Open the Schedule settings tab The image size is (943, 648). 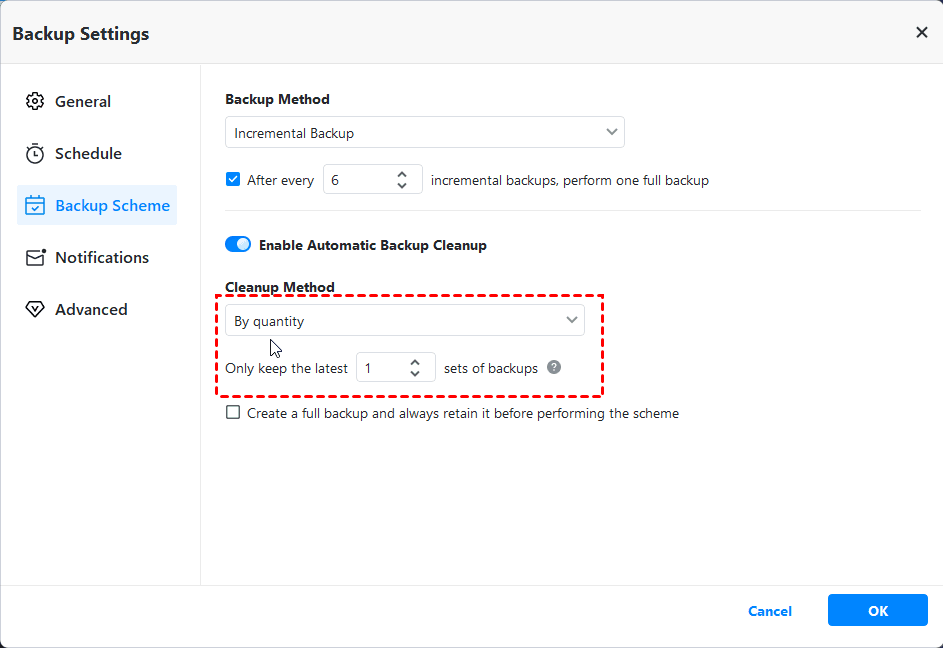[x=88, y=153]
